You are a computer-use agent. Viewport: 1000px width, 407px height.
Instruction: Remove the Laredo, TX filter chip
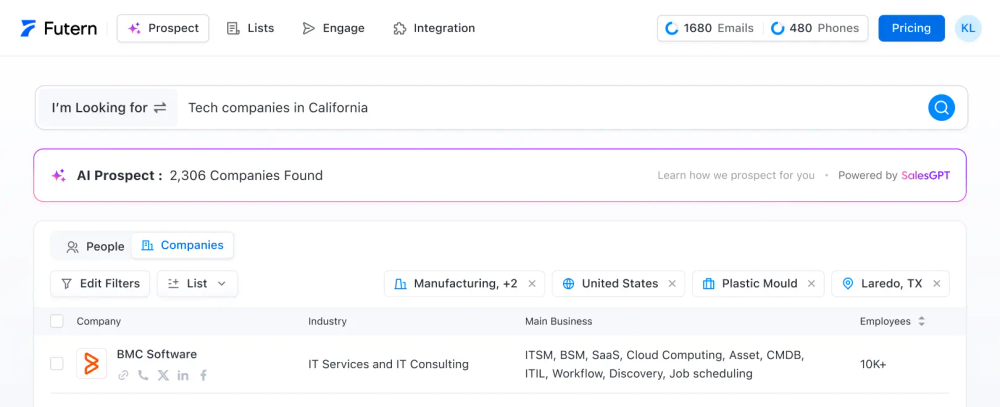pos(937,284)
